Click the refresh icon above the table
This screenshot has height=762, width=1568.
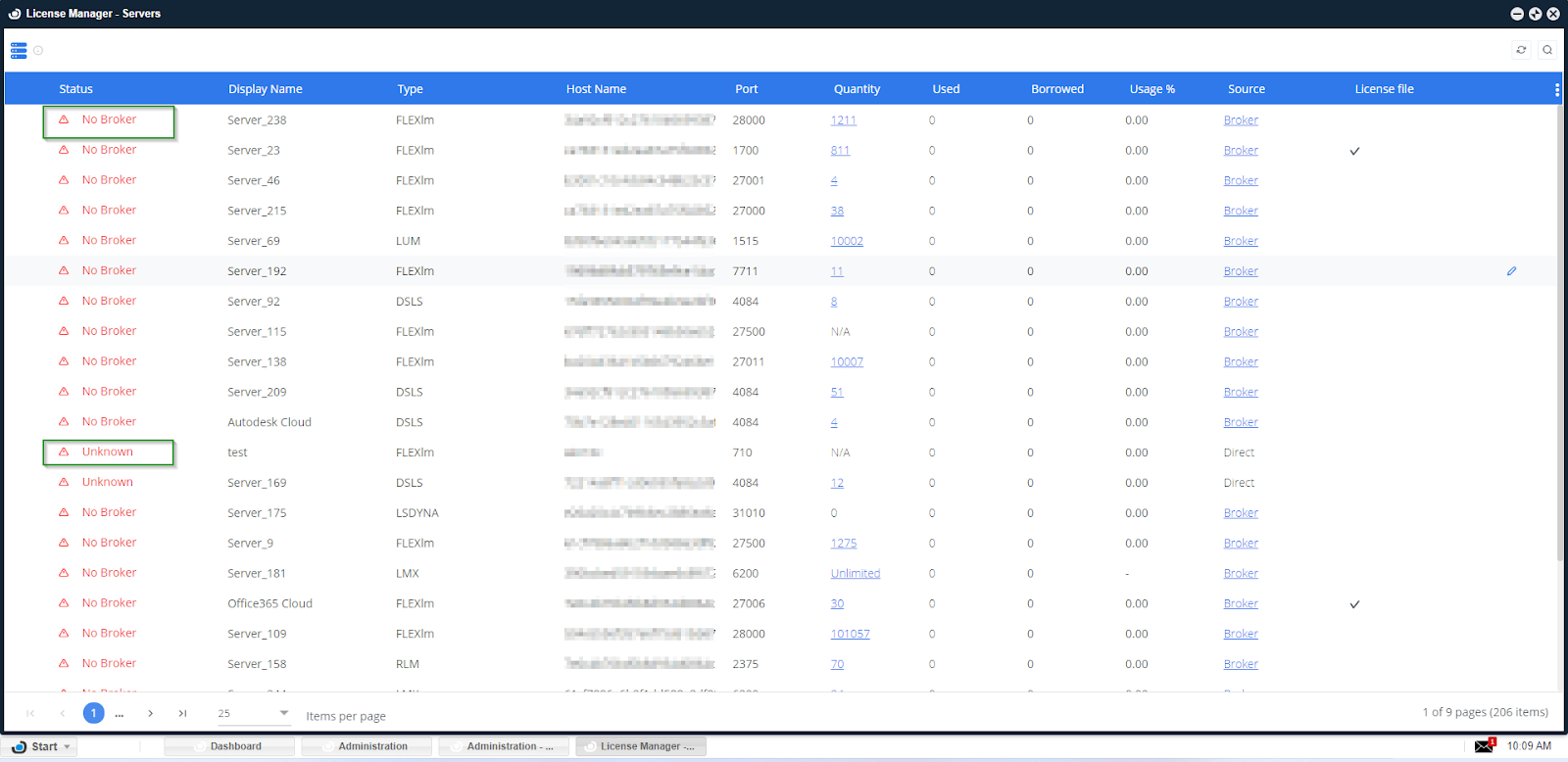tap(1521, 50)
